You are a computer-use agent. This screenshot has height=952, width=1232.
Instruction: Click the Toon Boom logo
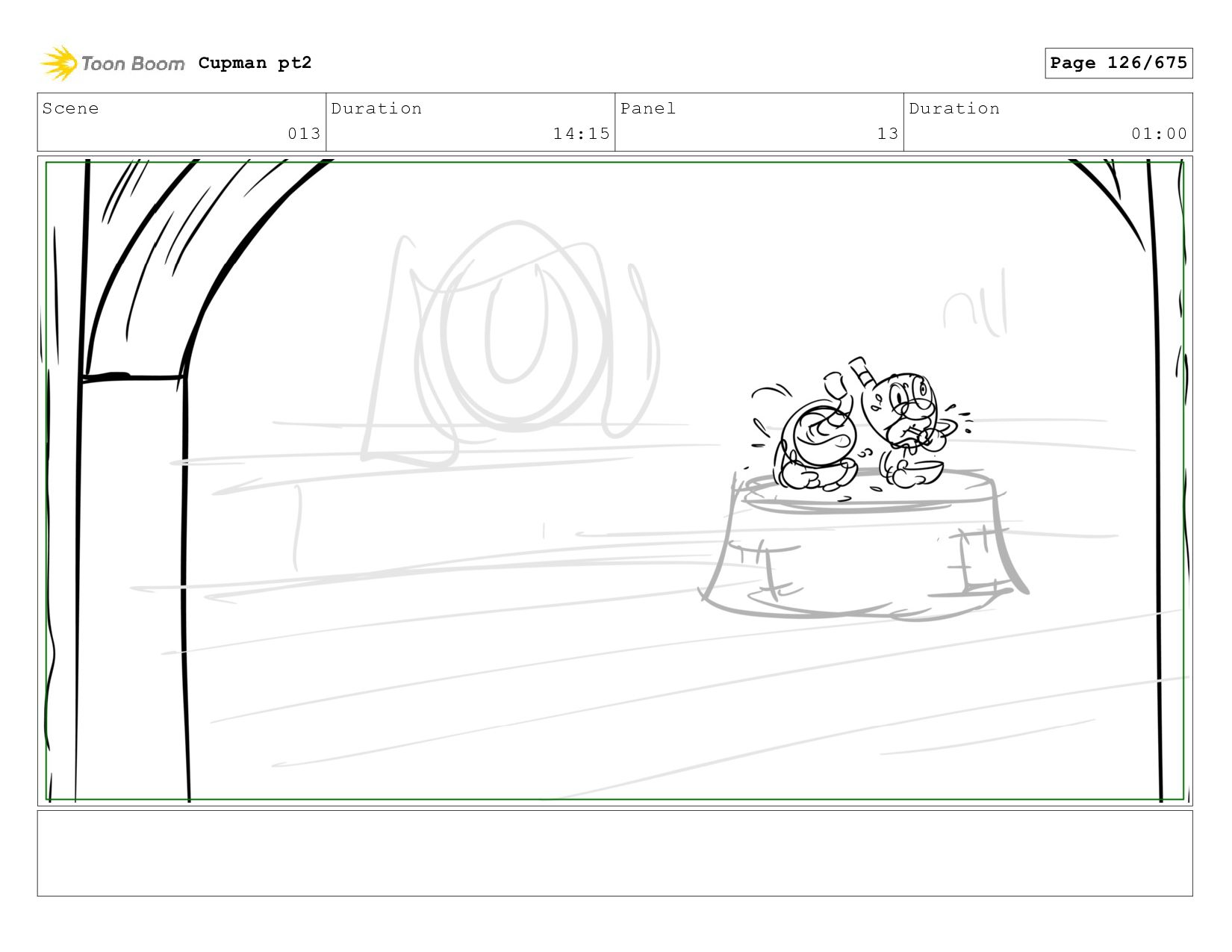[x=112, y=63]
